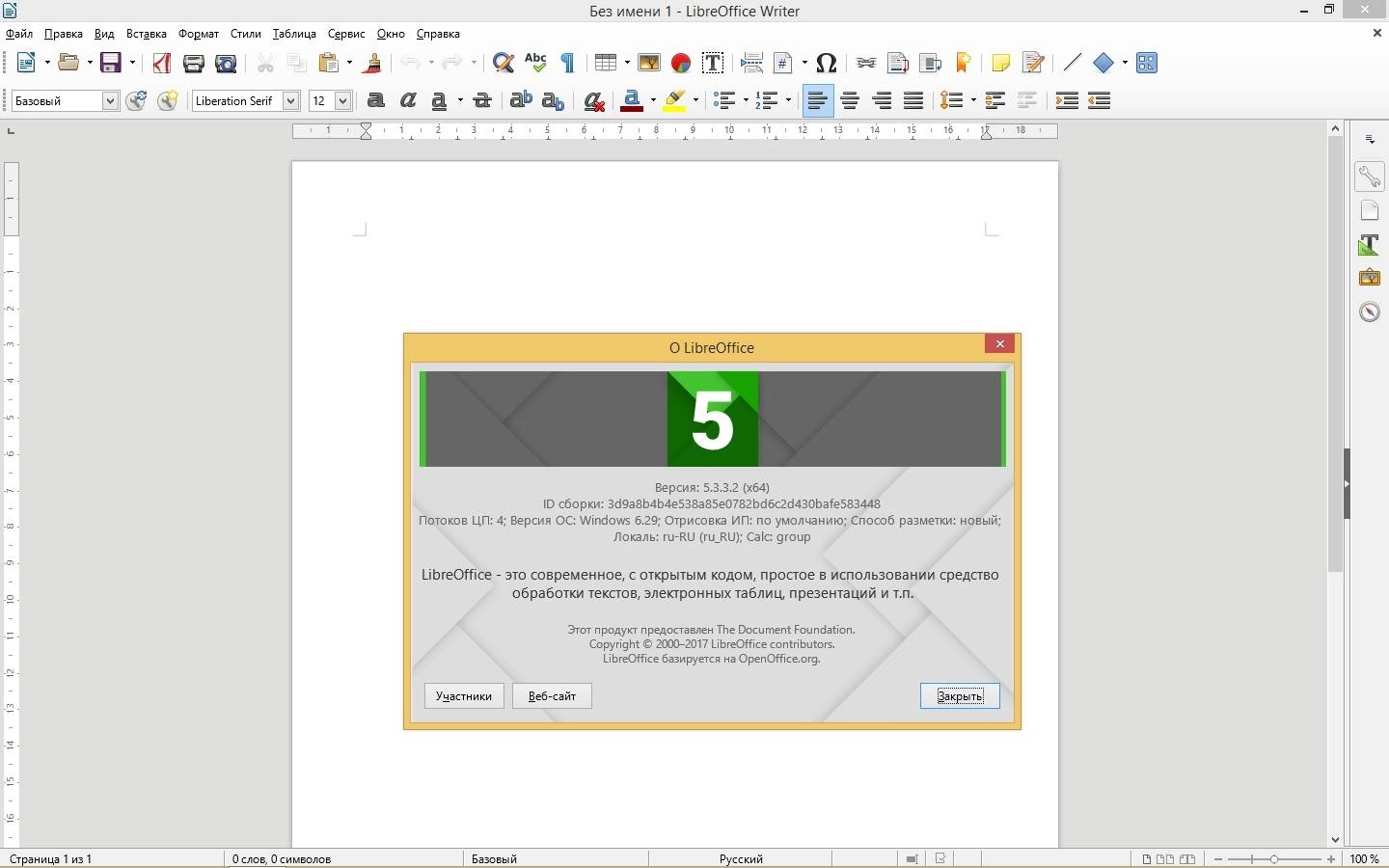1389x868 pixels.
Task: Toggle Formatting Marks pilcrow
Action: tap(568, 63)
